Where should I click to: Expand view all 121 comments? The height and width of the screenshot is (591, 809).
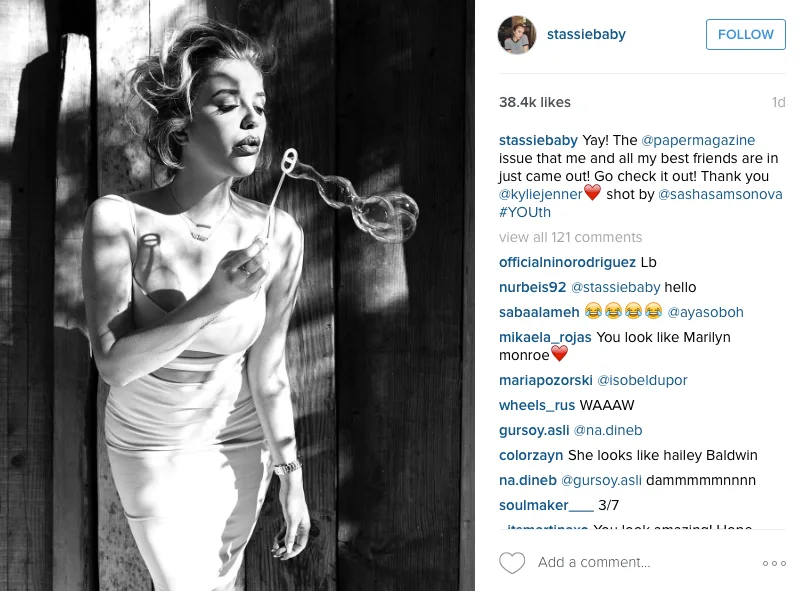[x=570, y=237]
